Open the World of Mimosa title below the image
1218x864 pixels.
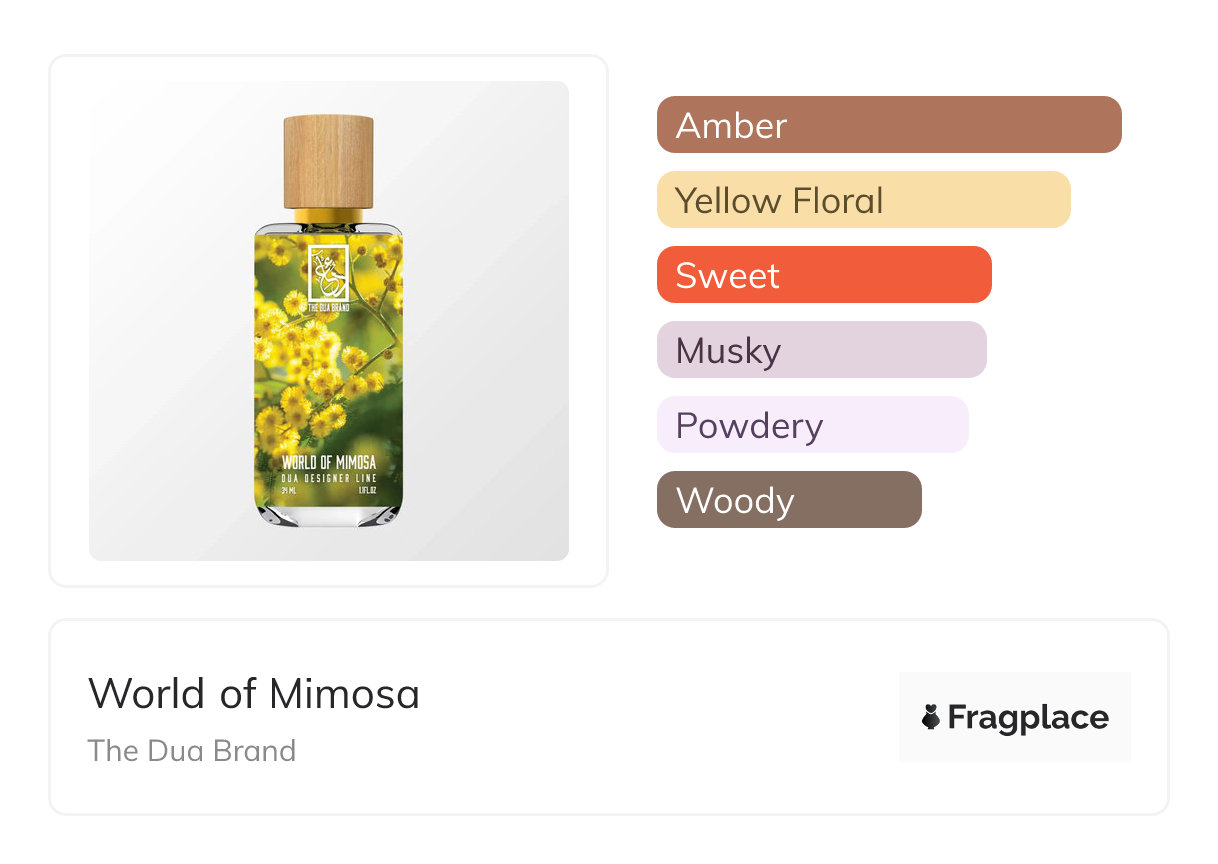point(254,693)
